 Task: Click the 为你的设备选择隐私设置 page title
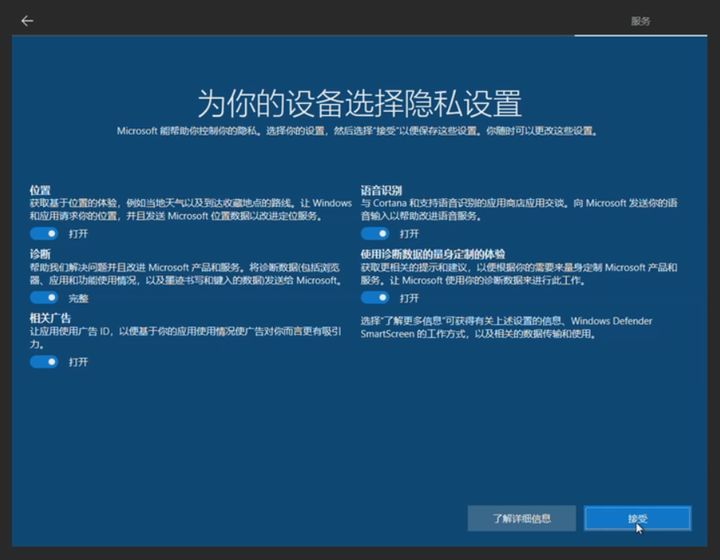(359, 103)
